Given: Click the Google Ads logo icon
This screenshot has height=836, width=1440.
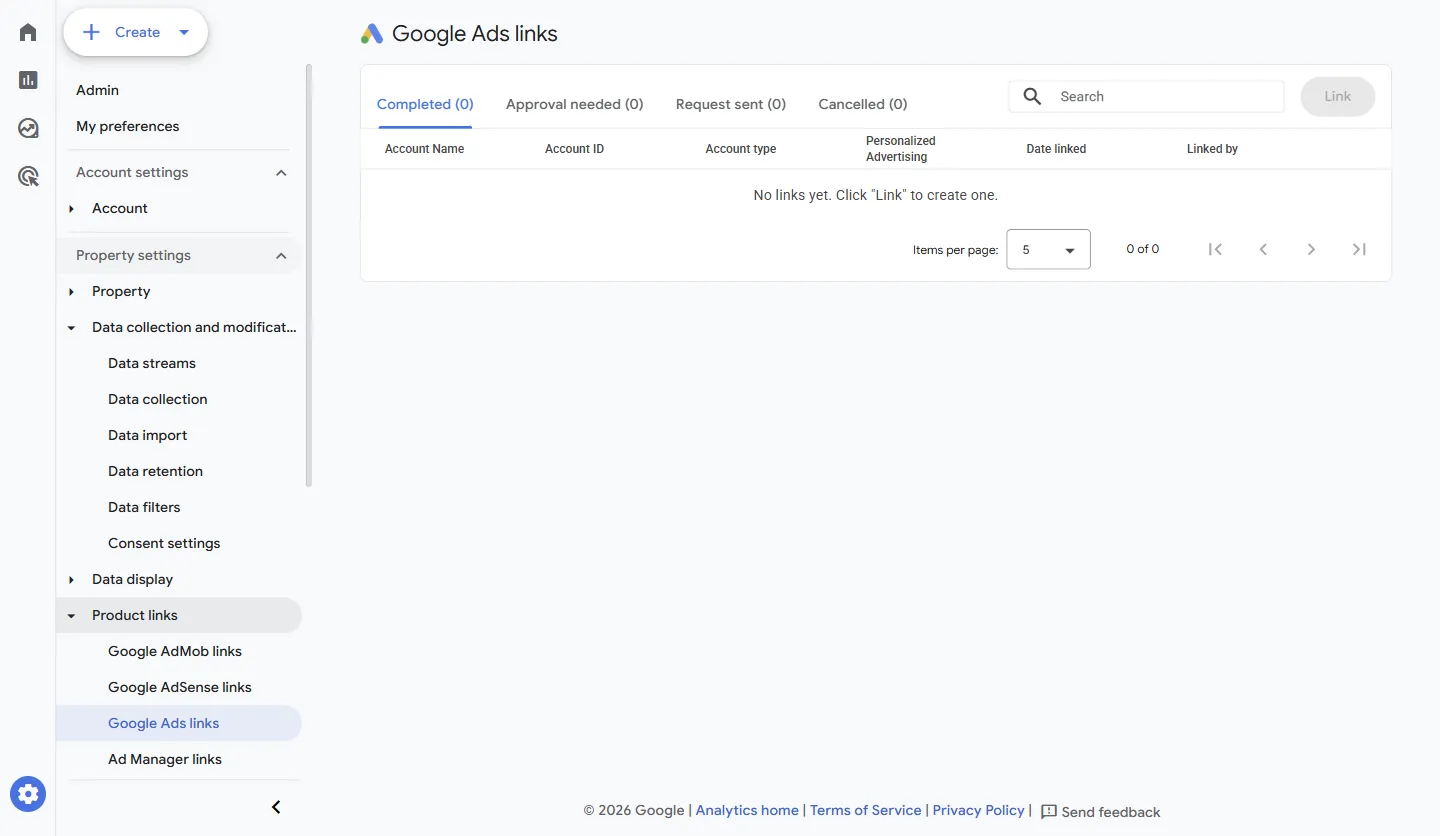Looking at the screenshot, I should click(x=372, y=33).
